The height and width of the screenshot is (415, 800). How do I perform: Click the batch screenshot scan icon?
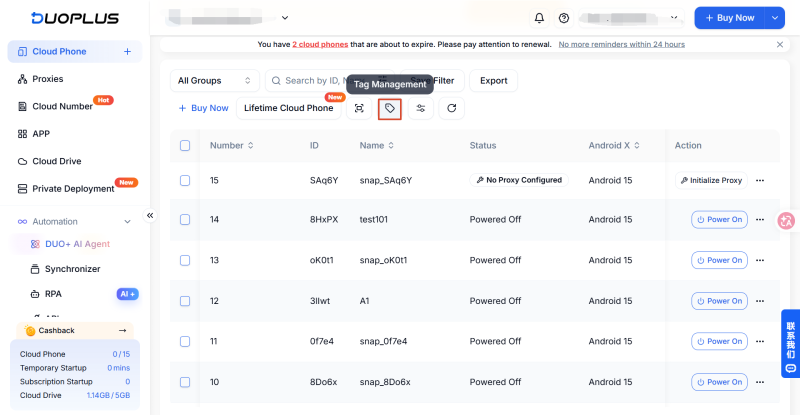[x=359, y=108]
